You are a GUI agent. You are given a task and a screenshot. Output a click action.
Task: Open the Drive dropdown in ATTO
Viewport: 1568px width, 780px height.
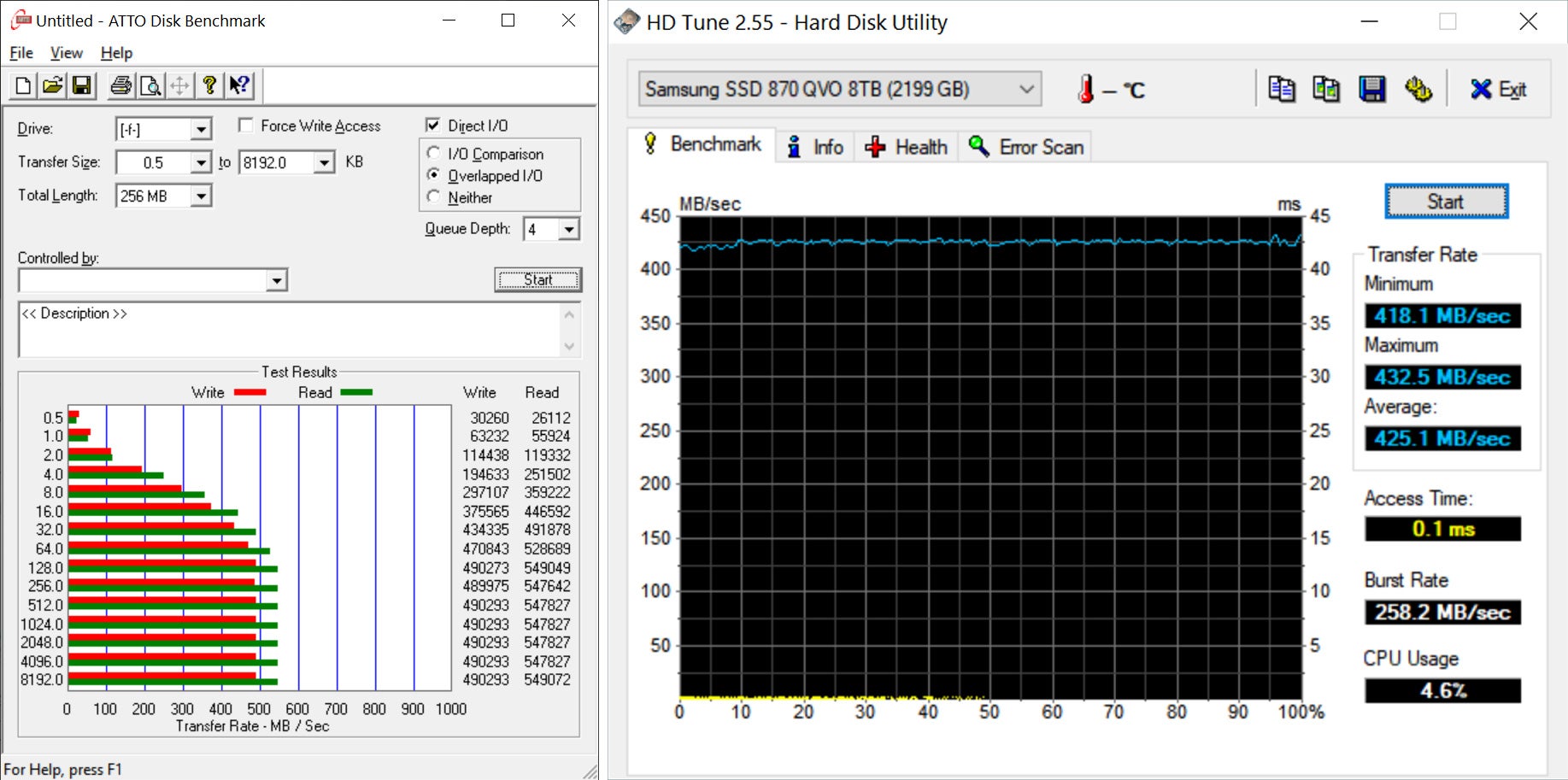[200, 129]
